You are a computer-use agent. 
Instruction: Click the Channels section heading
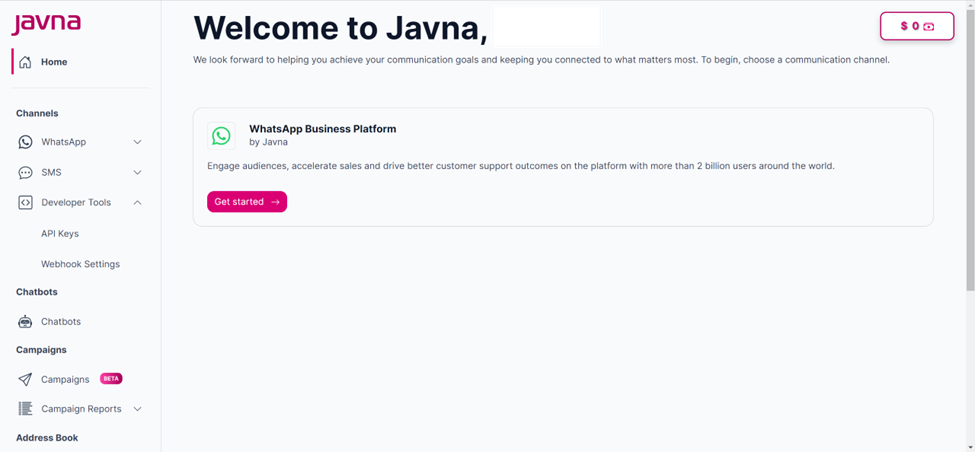pyautogui.click(x=37, y=114)
